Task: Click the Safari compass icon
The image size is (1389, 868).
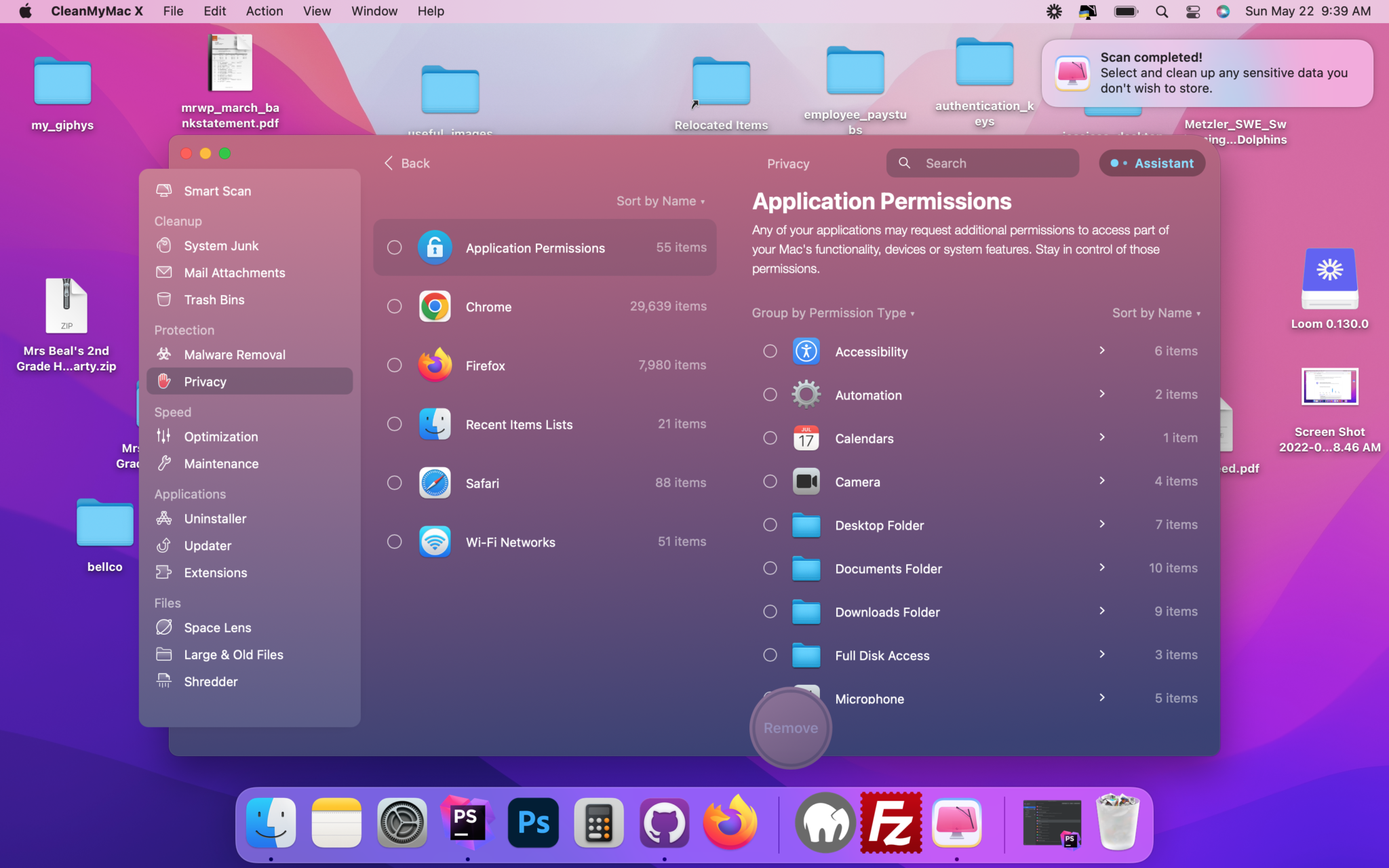Action: click(435, 483)
